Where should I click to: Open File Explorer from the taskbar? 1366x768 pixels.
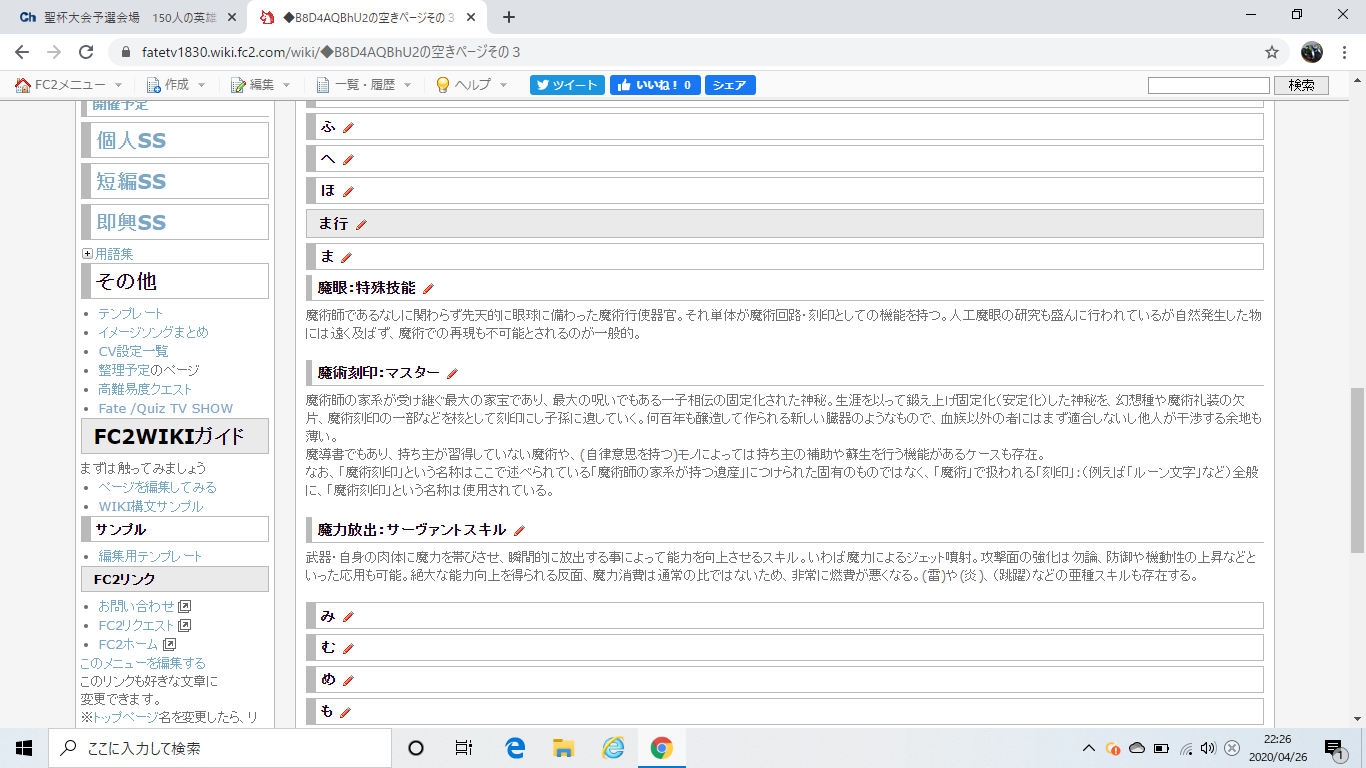tap(563, 748)
